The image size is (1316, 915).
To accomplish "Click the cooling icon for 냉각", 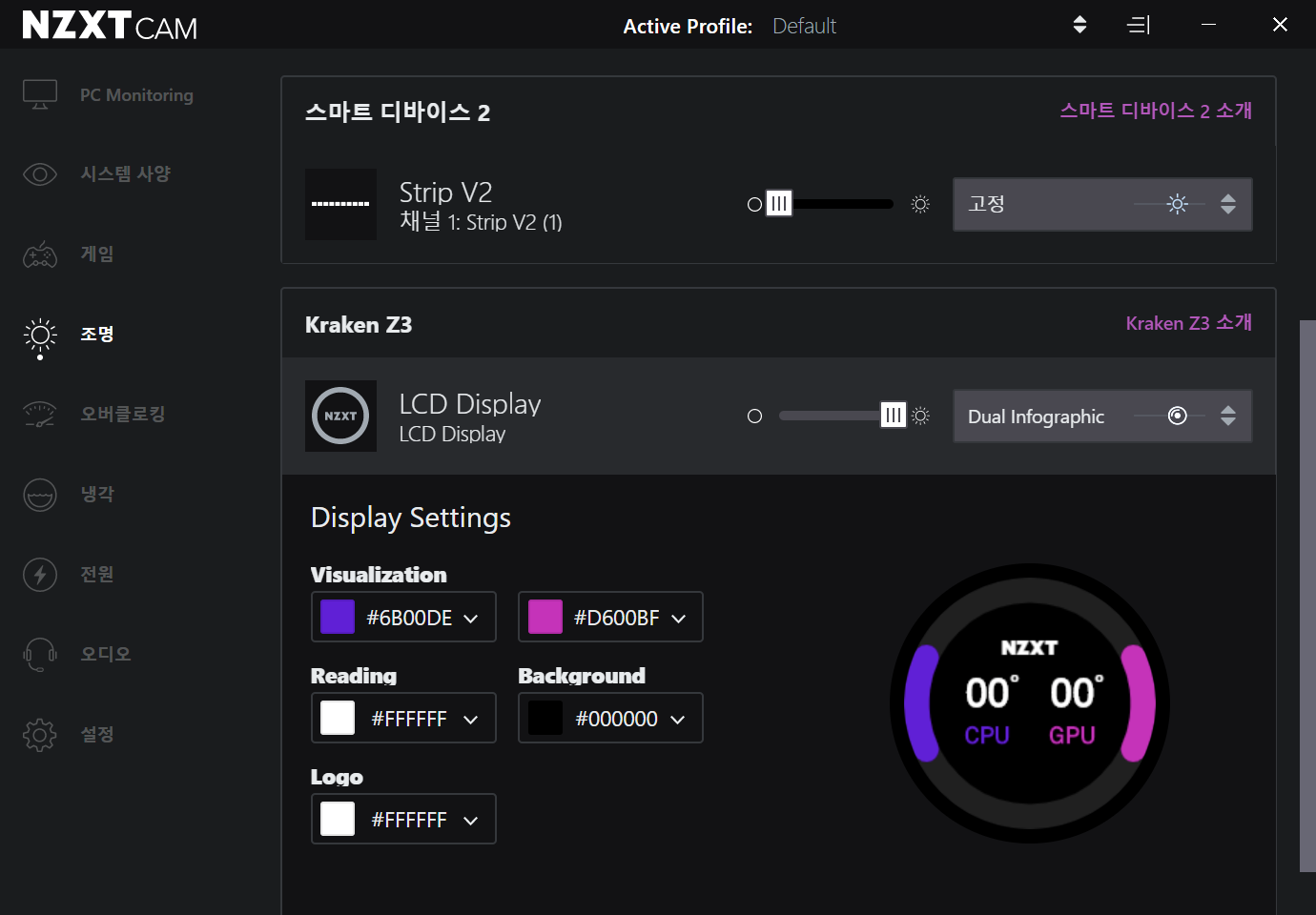I will [40, 495].
